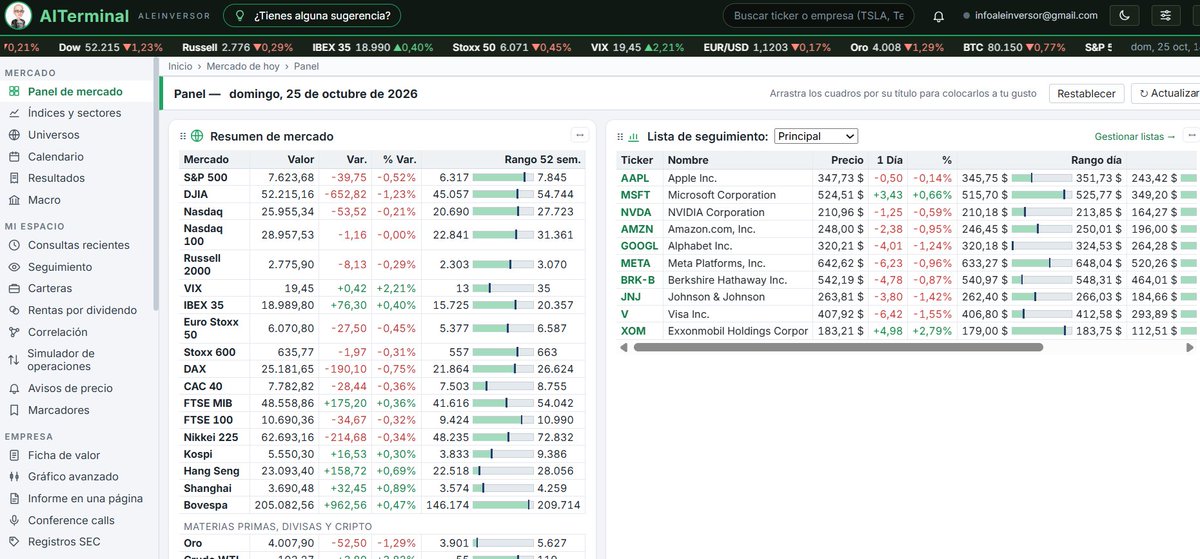Open the Seguimiento menu item
This screenshot has width=1200, height=559.
(75, 267)
